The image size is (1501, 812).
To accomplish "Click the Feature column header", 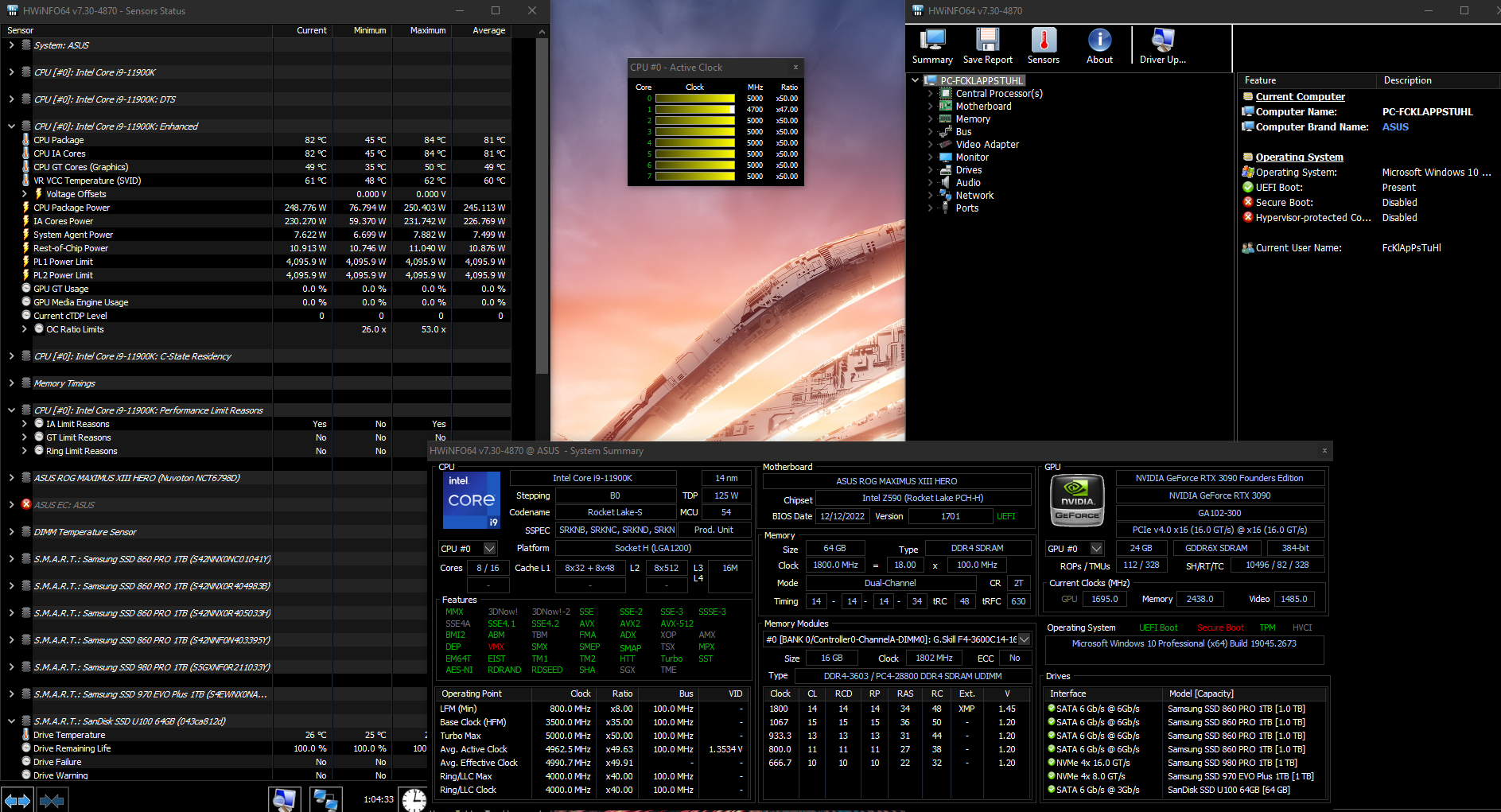I will (1307, 80).
